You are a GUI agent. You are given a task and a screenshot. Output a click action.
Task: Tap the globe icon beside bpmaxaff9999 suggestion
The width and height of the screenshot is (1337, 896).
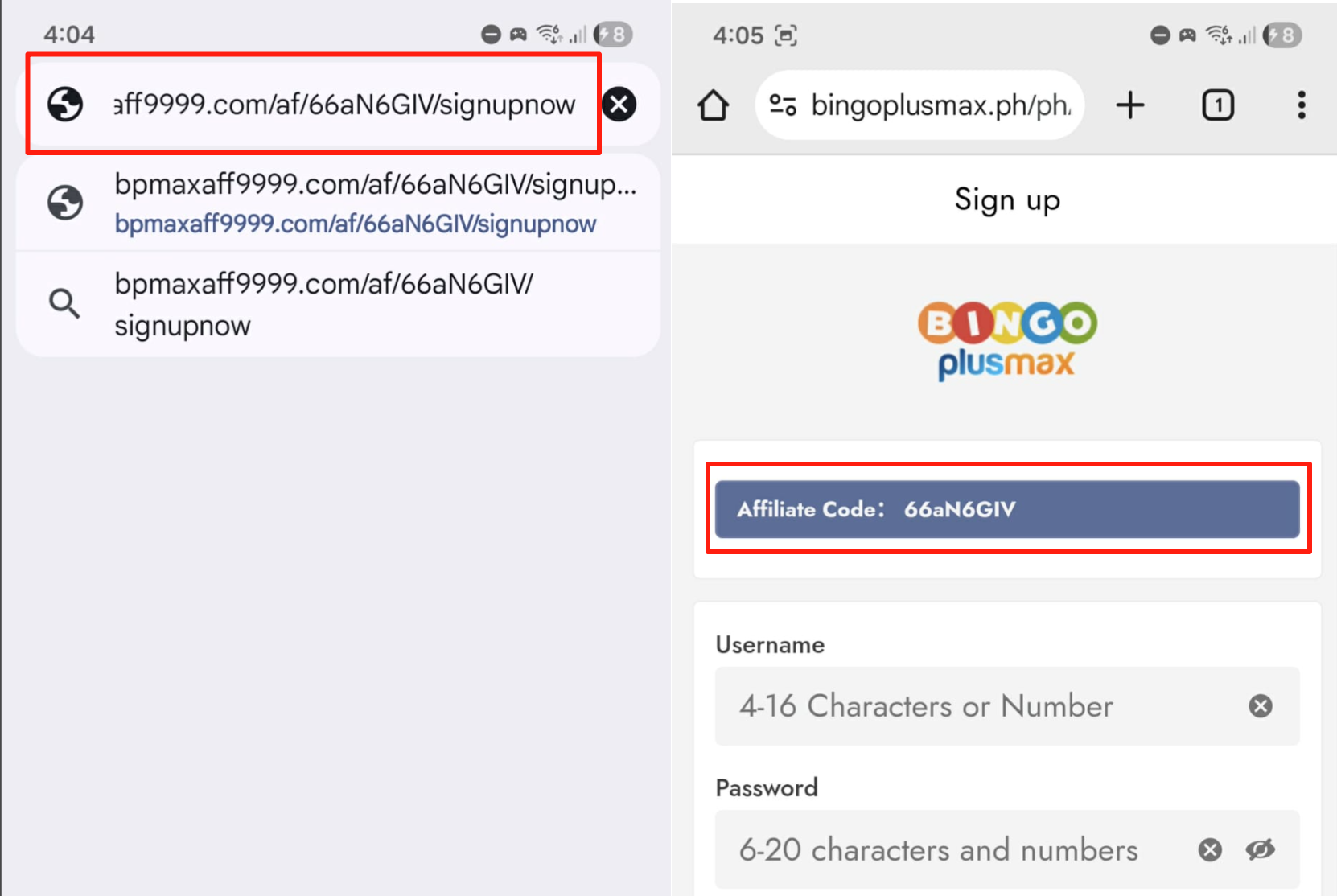[x=65, y=203]
